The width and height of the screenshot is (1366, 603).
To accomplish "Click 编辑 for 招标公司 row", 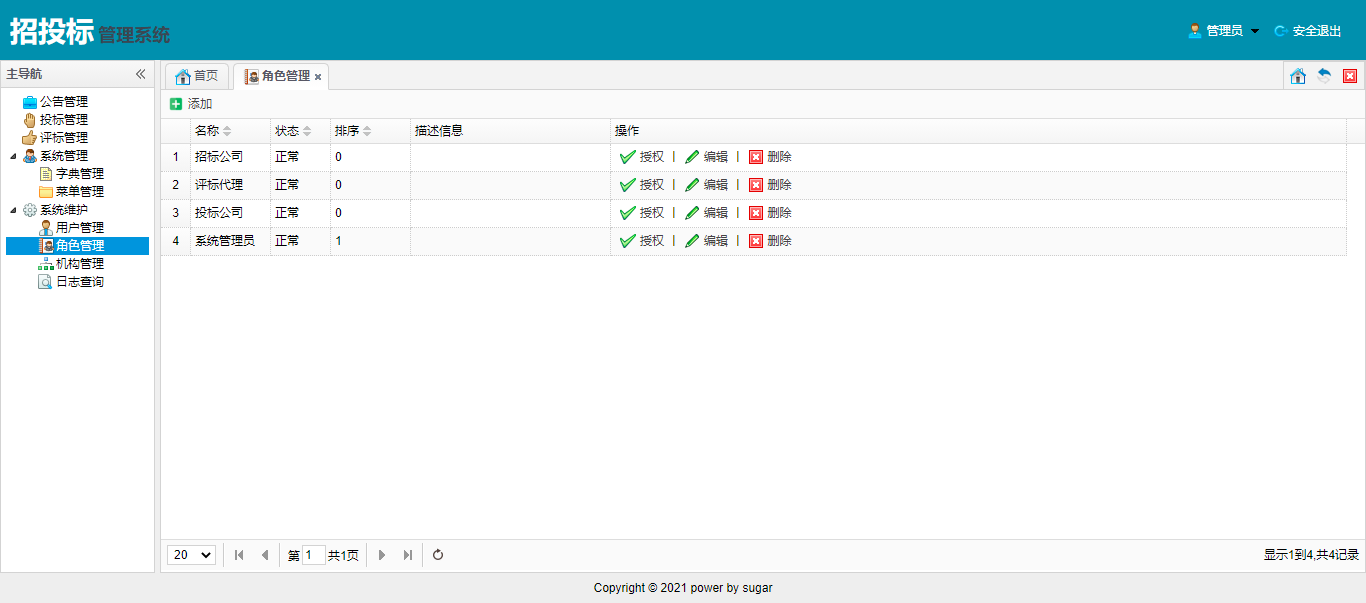I will tap(706, 157).
